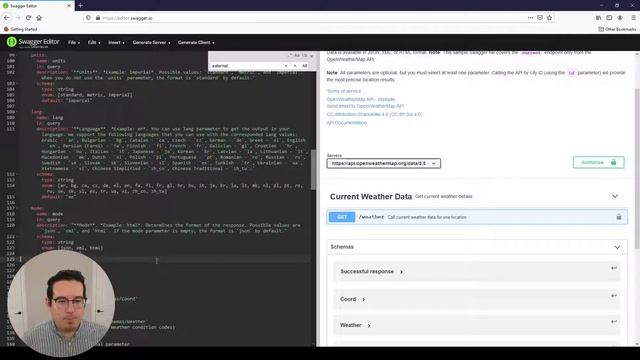Open the Generate Client menu
Screen dimensions: 640x360
[196, 42]
